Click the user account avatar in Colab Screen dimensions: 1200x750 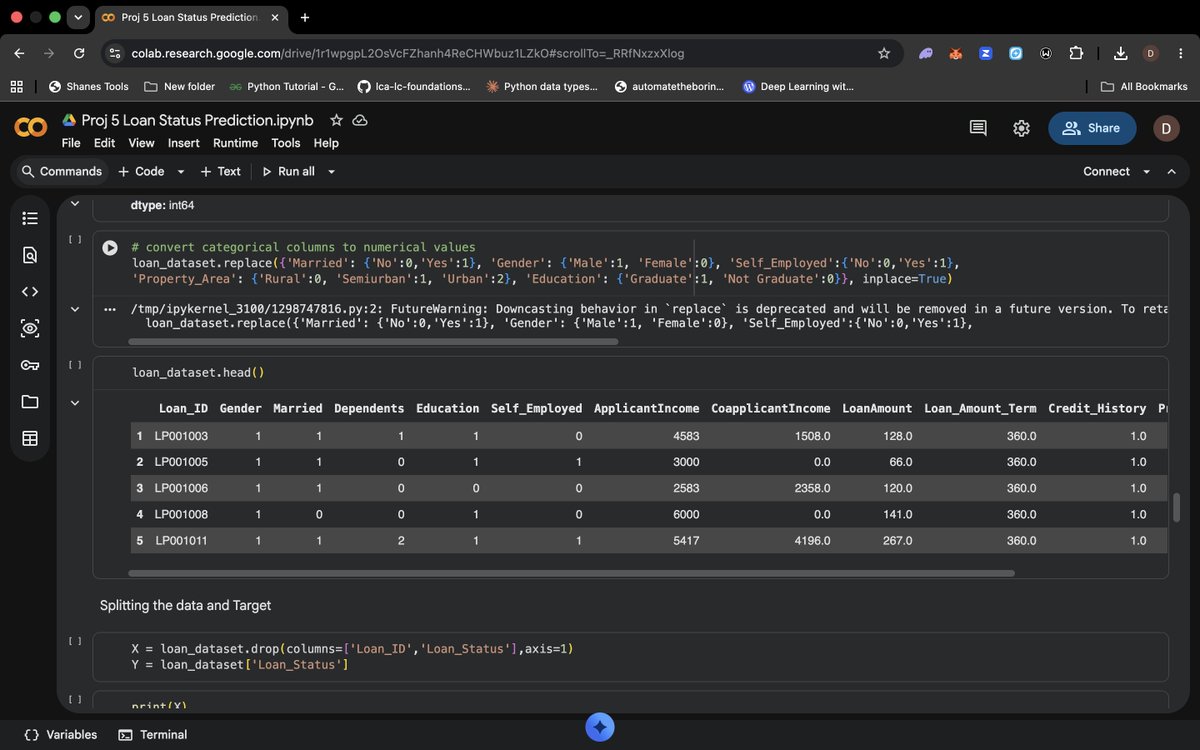(1166, 128)
